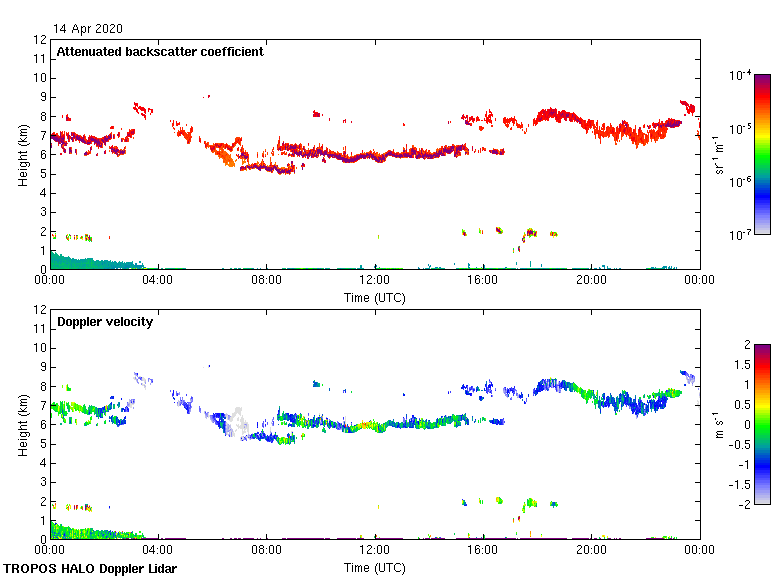
Task: Click the Doppler velocity color bar
Action: click(x=762, y=423)
